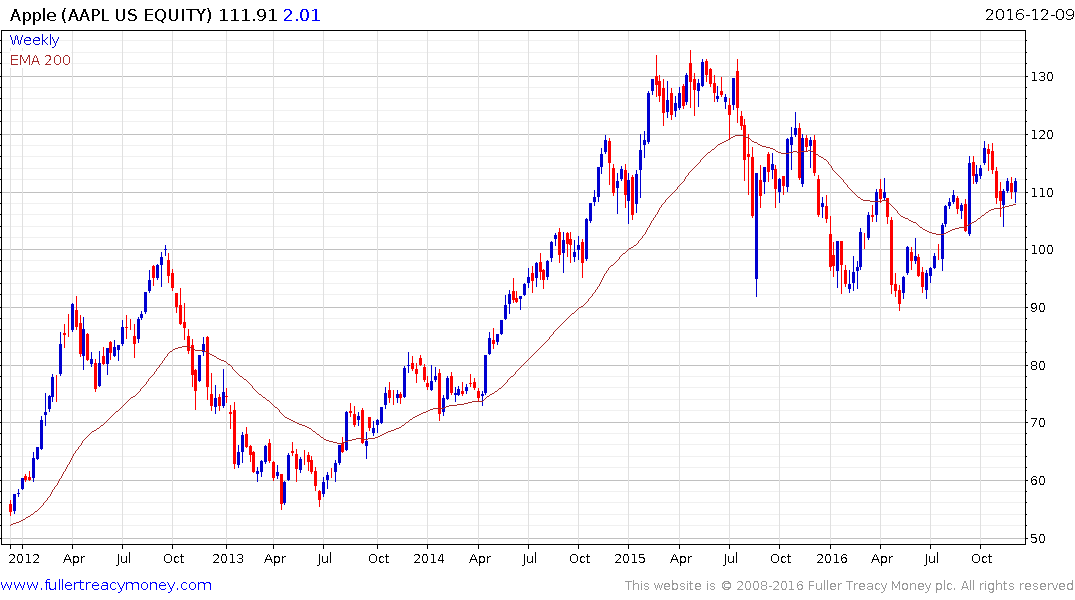Click the 2014 year axis label
The width and height of the screenshot is (1075, 600).
pos(428,558)
